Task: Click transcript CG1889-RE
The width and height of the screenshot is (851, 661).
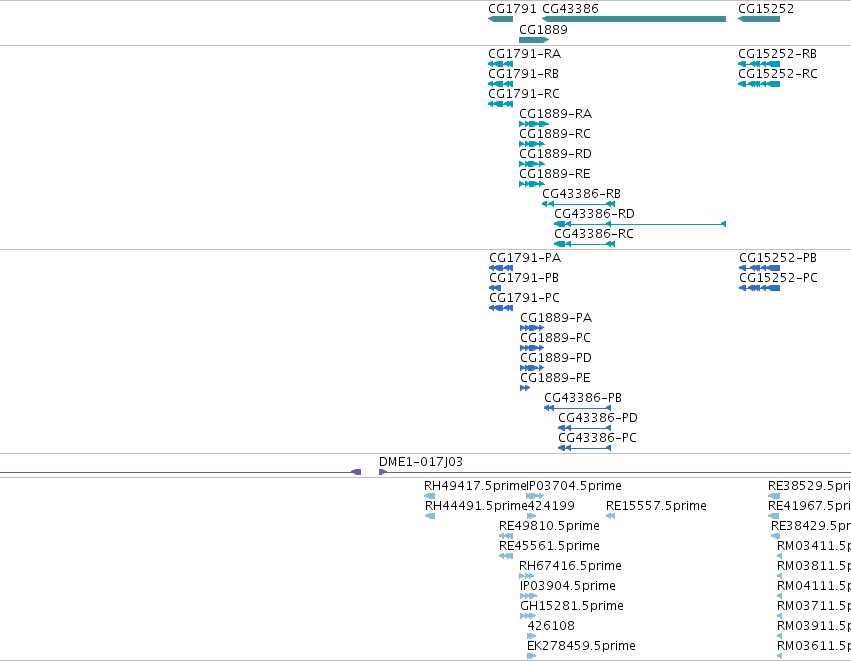Action: coord(555,174)
